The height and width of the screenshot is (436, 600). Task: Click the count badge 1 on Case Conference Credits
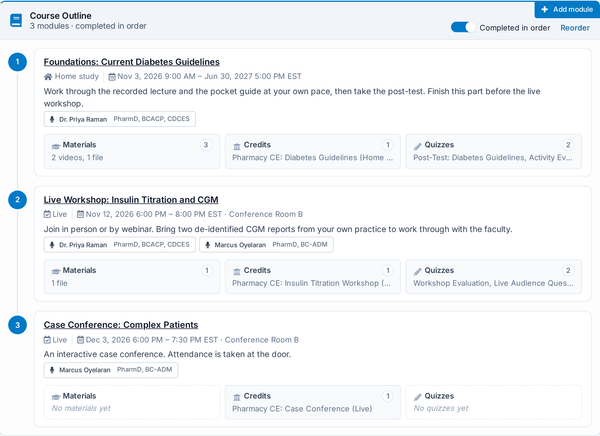(388, 396)
